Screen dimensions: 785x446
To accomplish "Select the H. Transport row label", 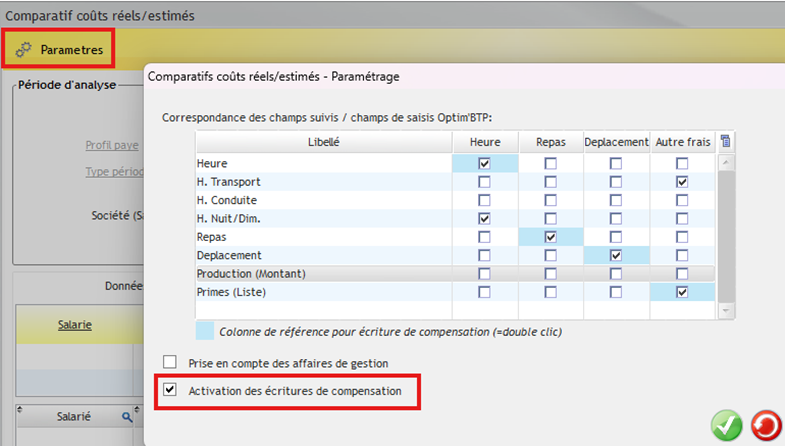I will pos(228,182).
